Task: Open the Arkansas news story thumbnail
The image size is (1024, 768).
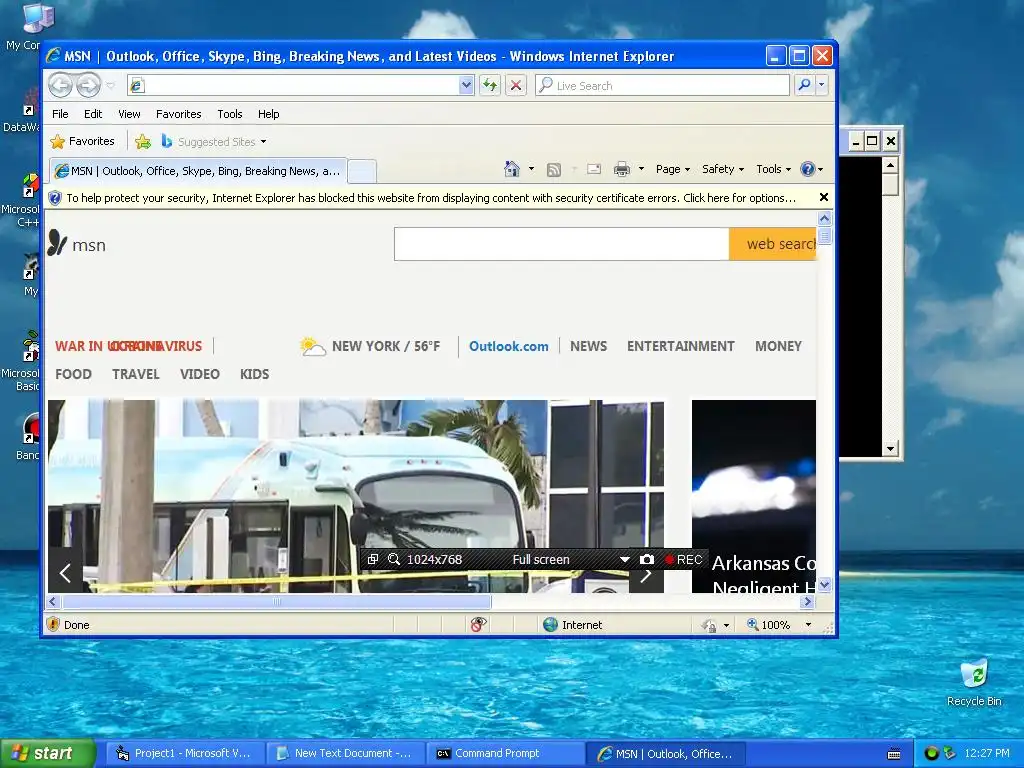Action: click(x=754, y=496)
